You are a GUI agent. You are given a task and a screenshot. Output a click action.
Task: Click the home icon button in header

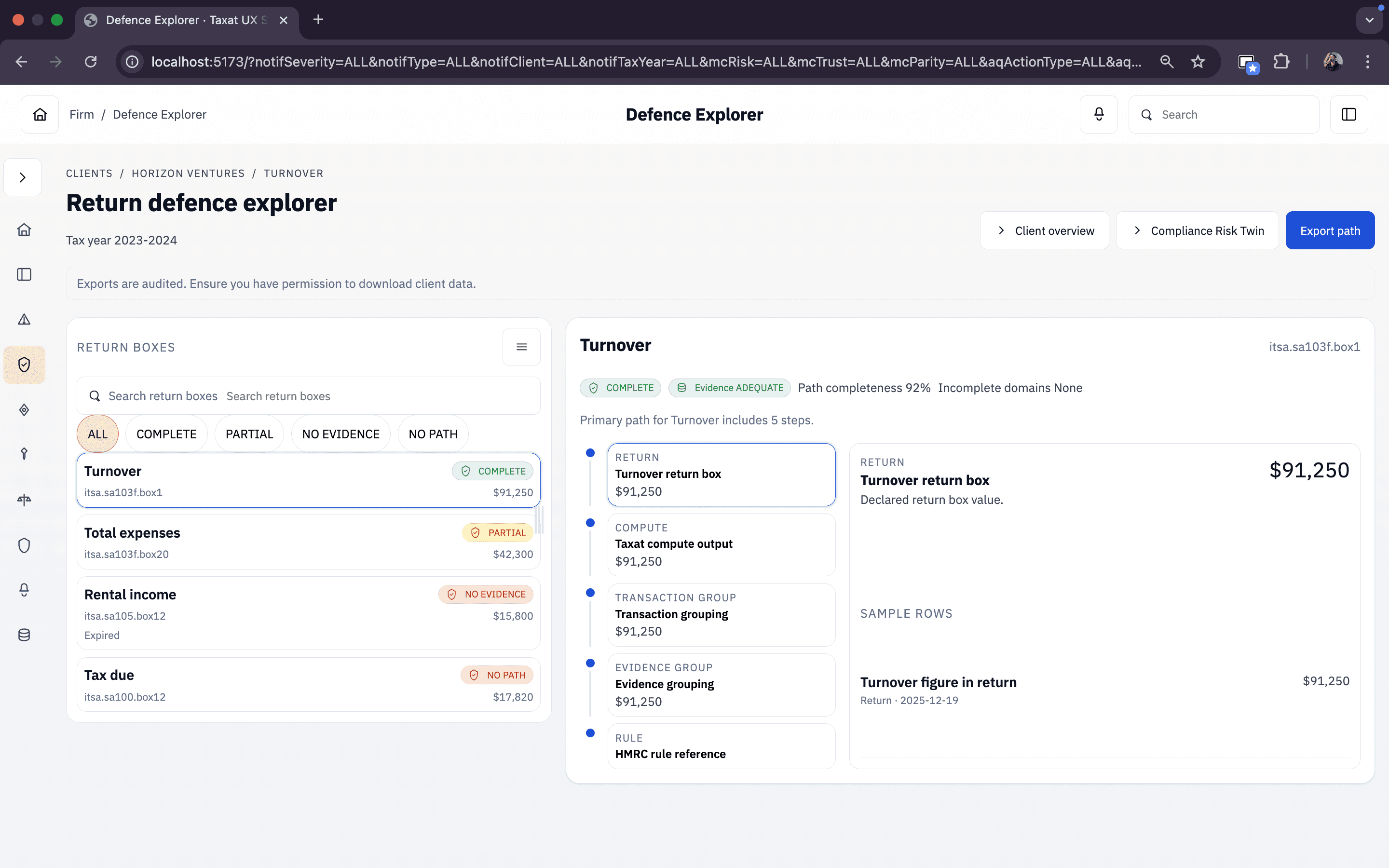(x=40, y=114)
